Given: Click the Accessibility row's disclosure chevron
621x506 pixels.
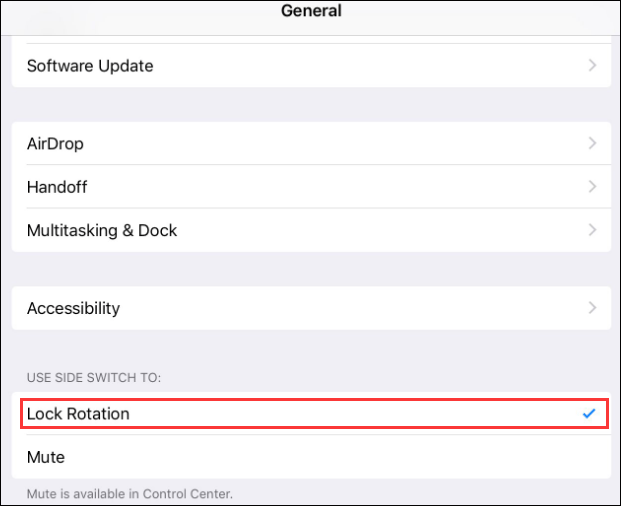Looking at the screenshot, I should [592, 308].
